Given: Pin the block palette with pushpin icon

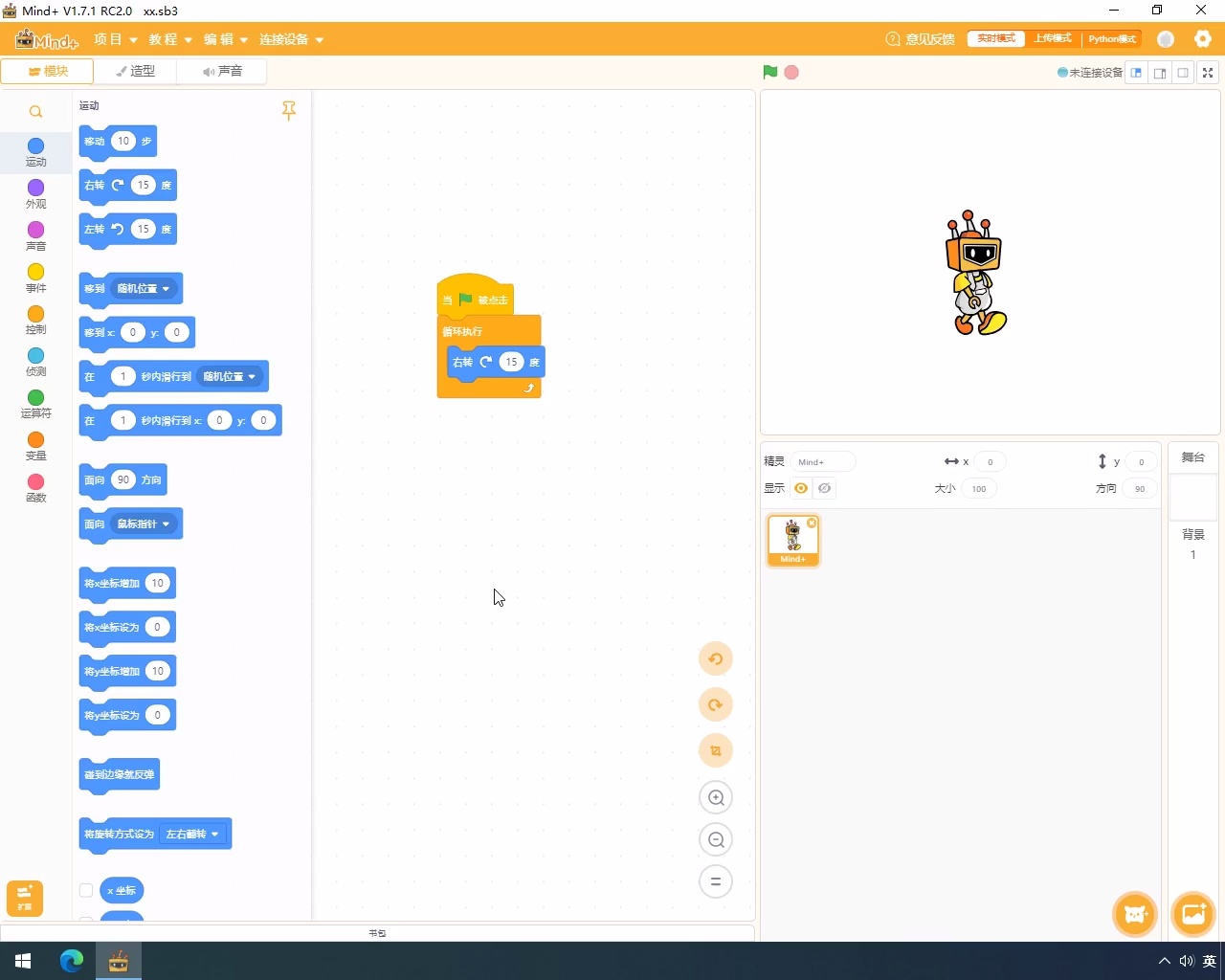Looking at the screenshot, I should click(x=289, y=111).
